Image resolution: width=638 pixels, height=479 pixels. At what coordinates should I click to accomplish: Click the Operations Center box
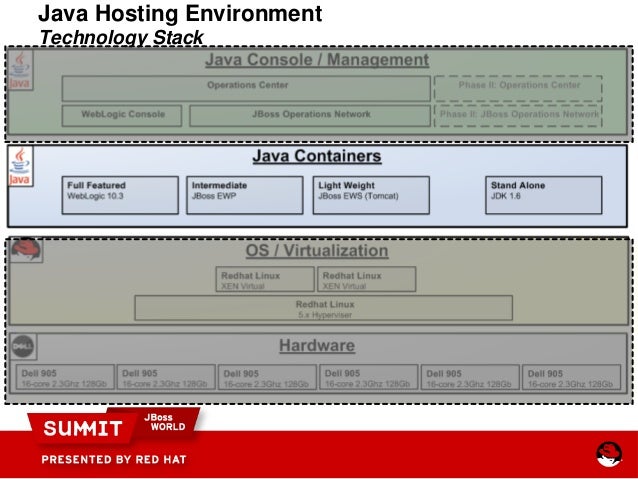click(x=246, y=88)
